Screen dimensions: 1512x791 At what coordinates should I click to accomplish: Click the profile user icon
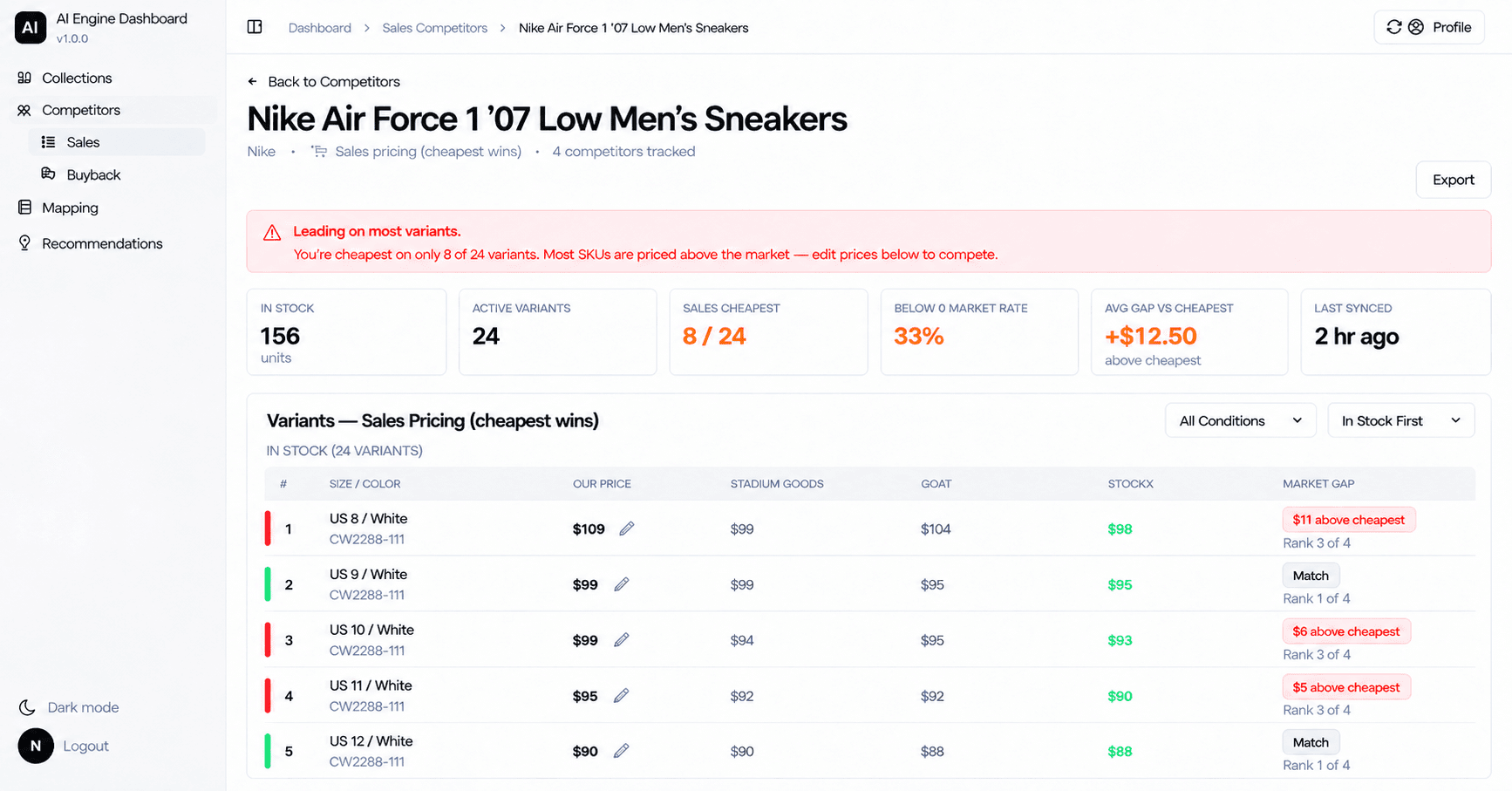click(x=1416, y=27)
